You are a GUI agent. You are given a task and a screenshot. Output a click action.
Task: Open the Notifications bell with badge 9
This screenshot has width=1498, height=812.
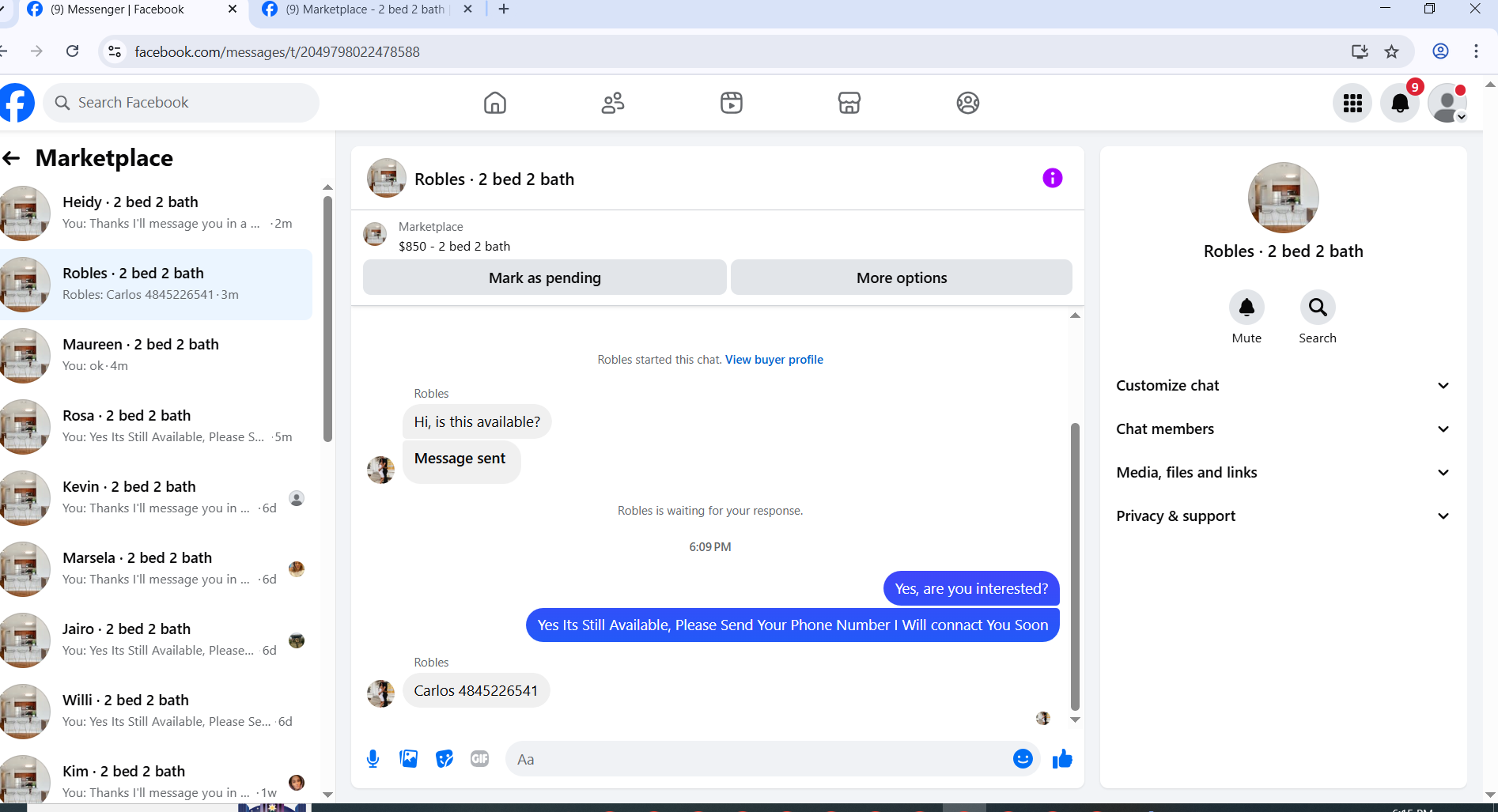(x=1400, y=103)
